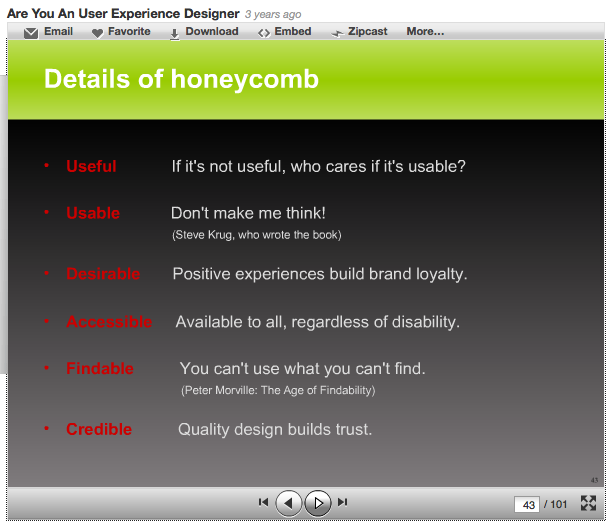The height and width of the screenshot is (527, 611).
Task: Enter fullscreen mode with the expand icon
Action: click(588, 503)
